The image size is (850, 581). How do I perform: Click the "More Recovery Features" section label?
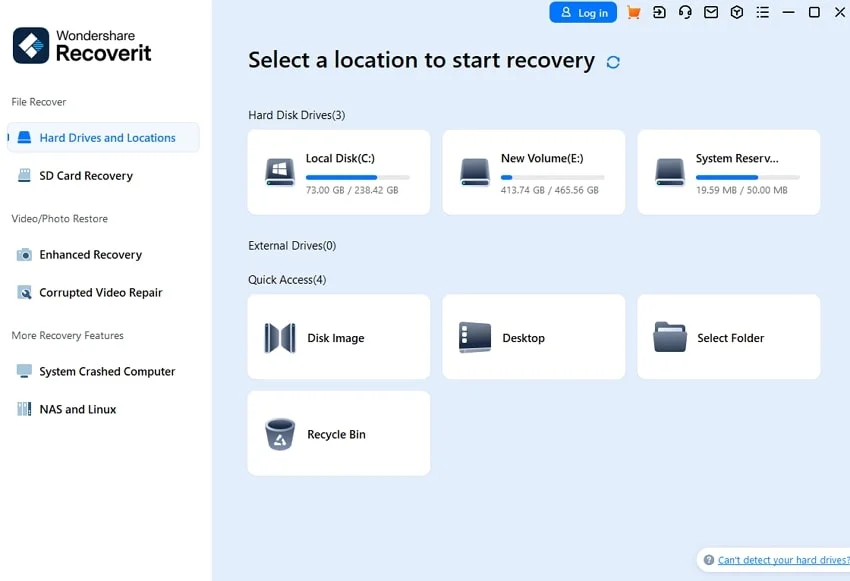click(x=68, y=335)
